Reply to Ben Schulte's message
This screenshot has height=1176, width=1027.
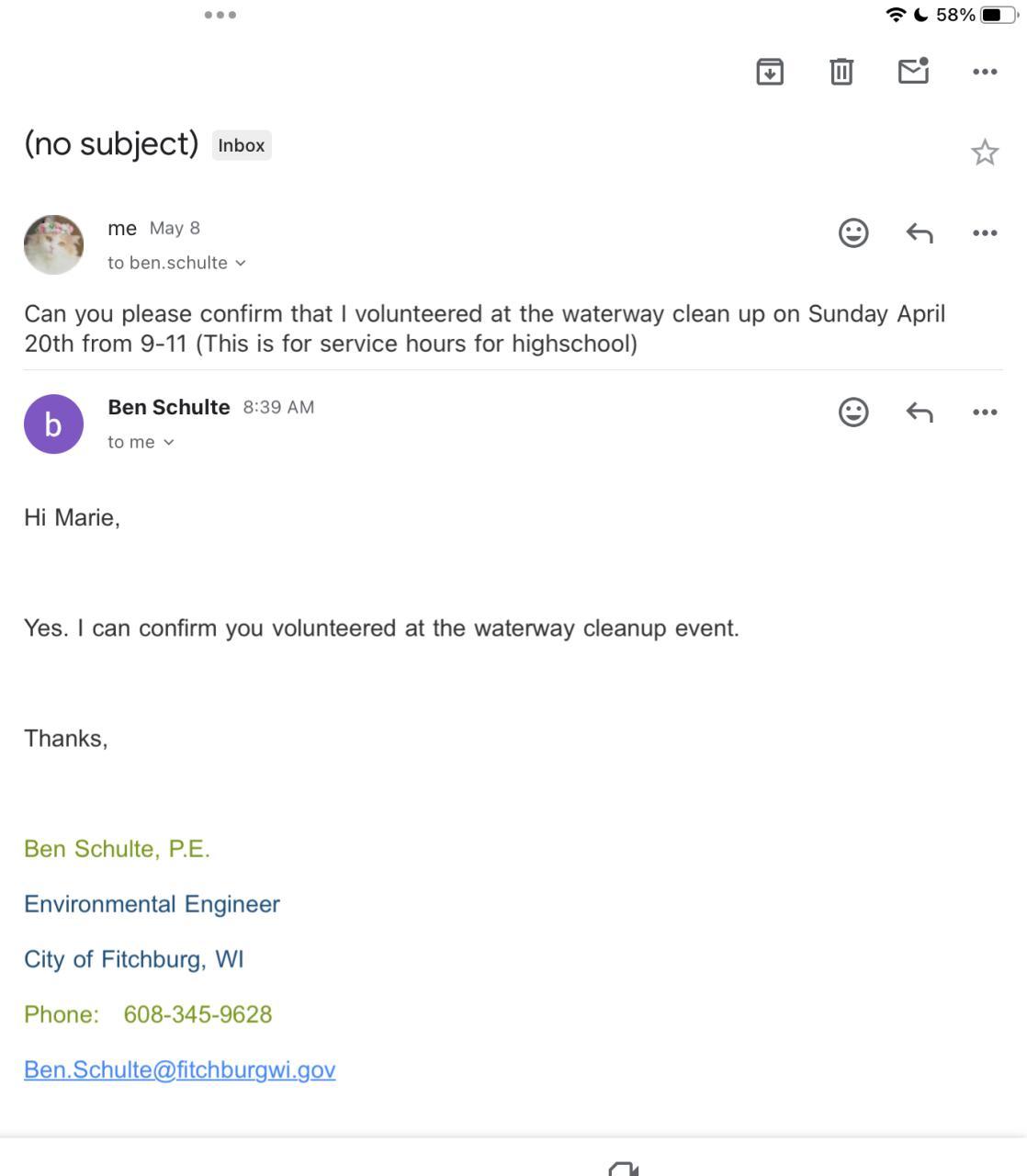(x=920, y=412)
